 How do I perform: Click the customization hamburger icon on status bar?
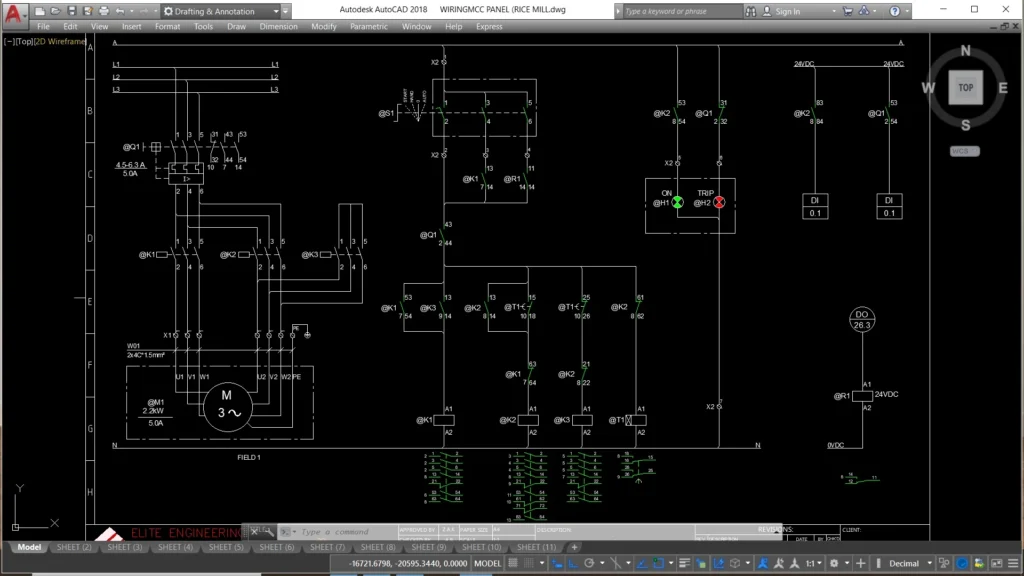[x=1013, y=563]
